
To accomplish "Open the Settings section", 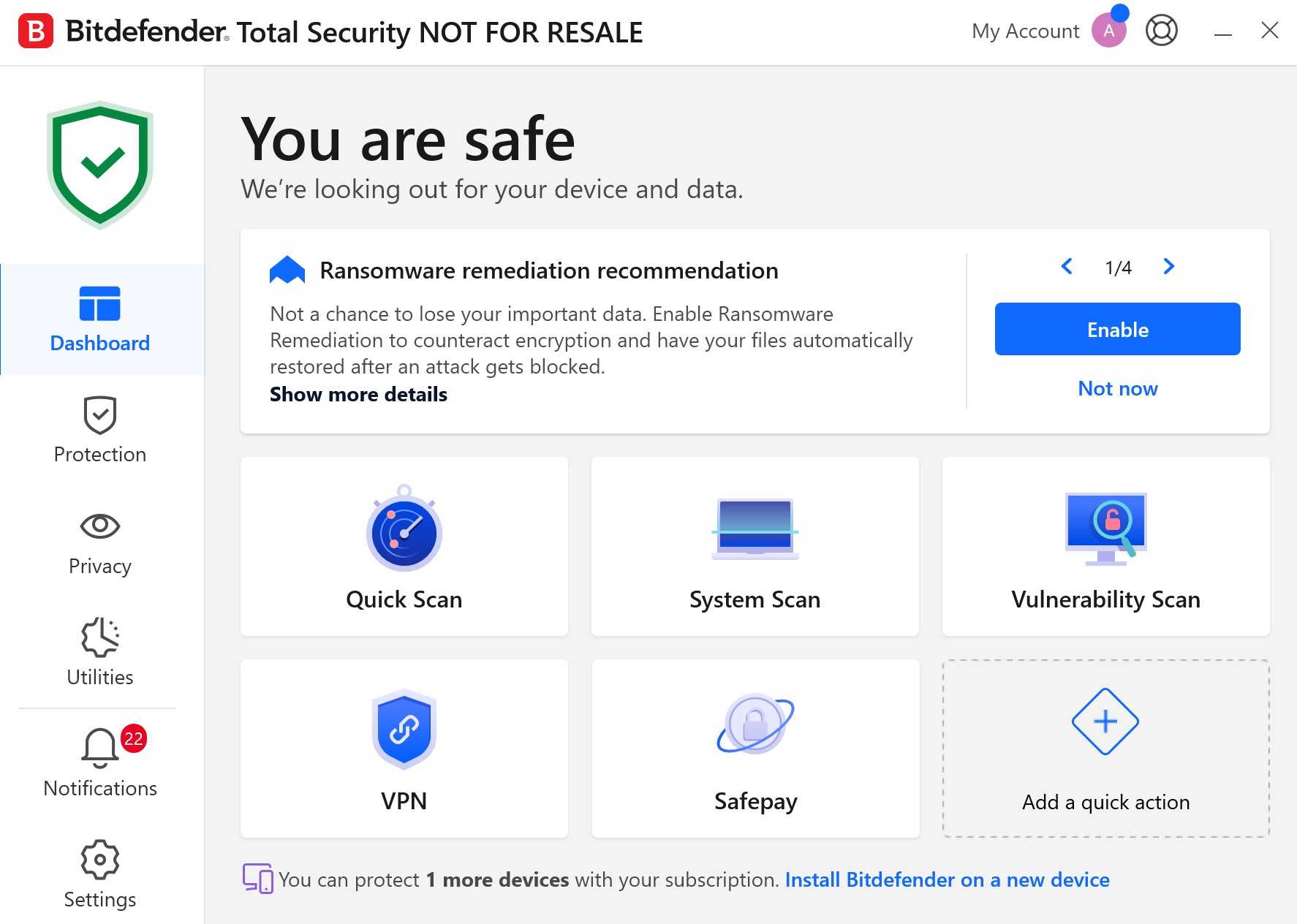I will coord(100,875).
